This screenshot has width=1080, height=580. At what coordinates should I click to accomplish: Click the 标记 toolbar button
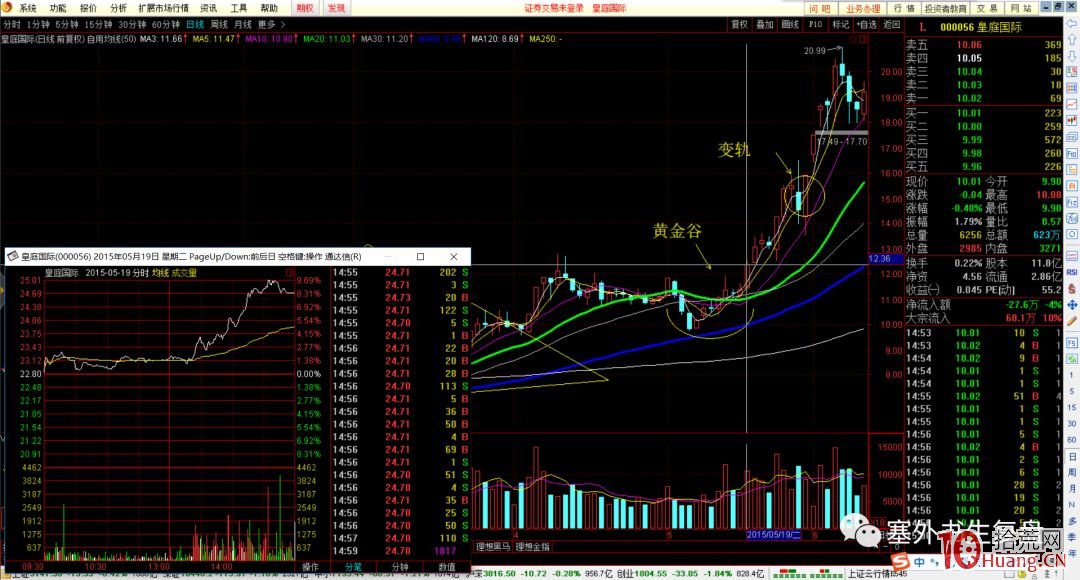(x=841, y=24)
